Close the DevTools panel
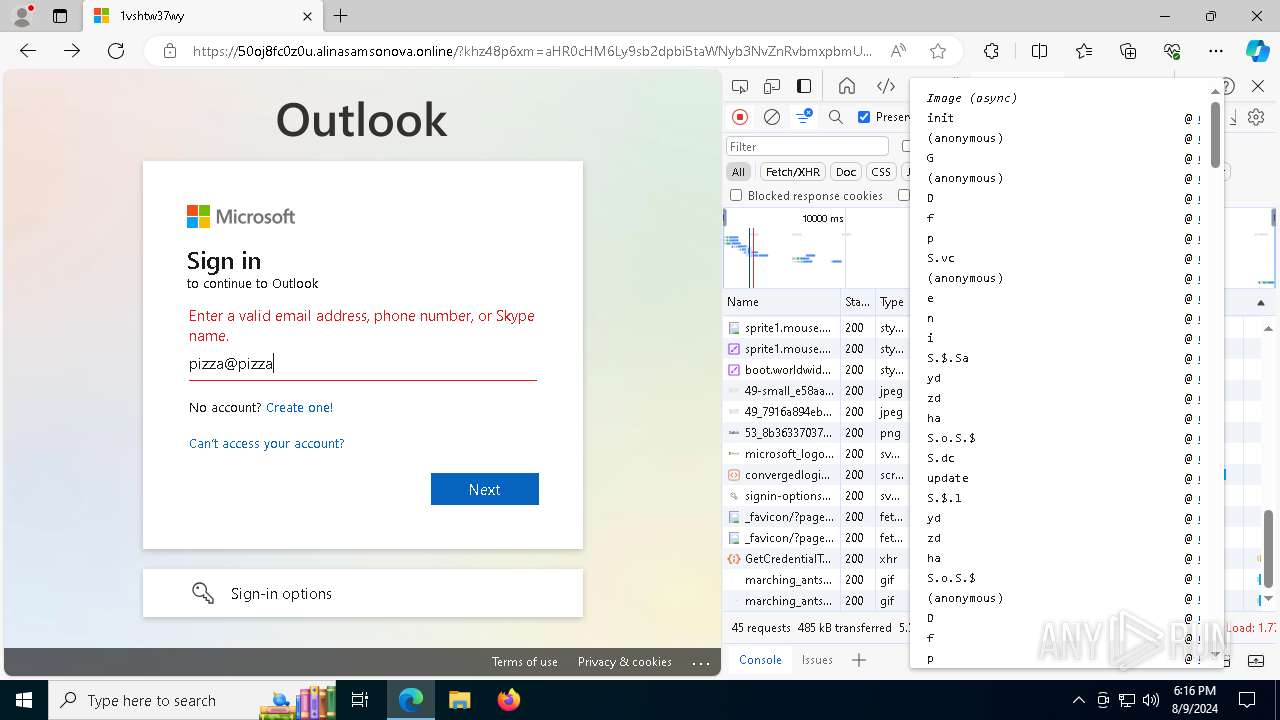The height and width of the screenshot is (720, 1280). [x=1258, y=87]
